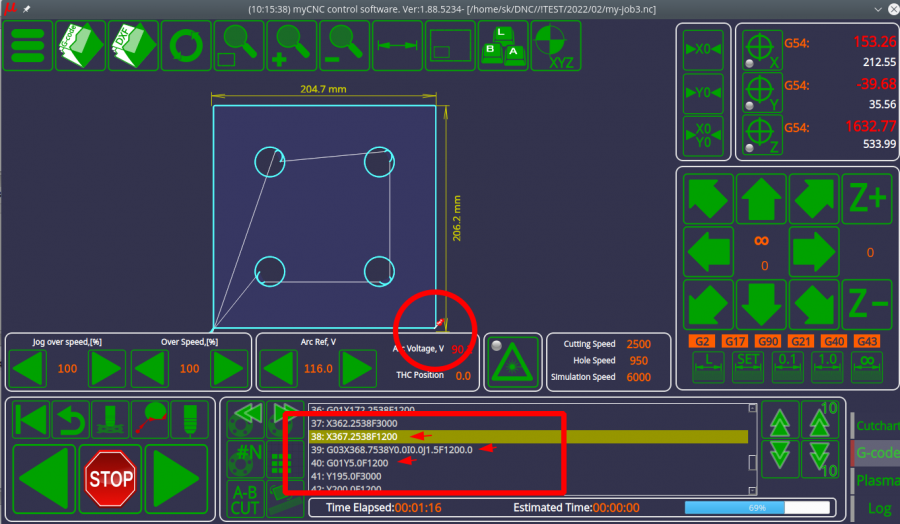The width and height of the screenshot is (900, 524).
Task: Click the job progress bar at 69%
Action: [756, 508]
